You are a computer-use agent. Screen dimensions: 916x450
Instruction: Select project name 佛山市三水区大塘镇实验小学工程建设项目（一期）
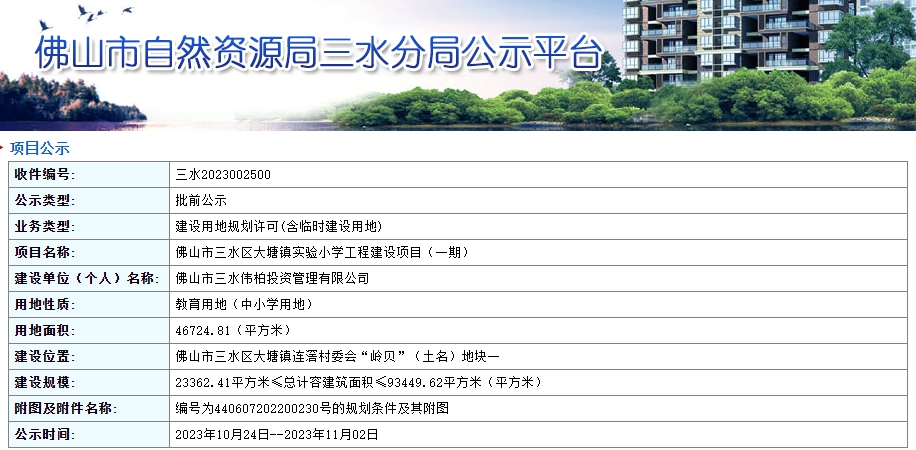(x=322, y=252)
